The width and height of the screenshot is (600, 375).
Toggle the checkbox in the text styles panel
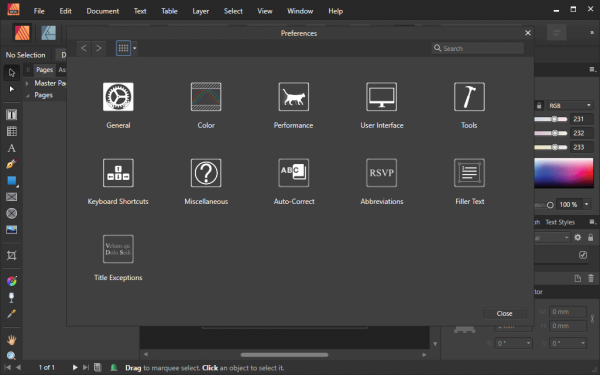click(583, 255)
